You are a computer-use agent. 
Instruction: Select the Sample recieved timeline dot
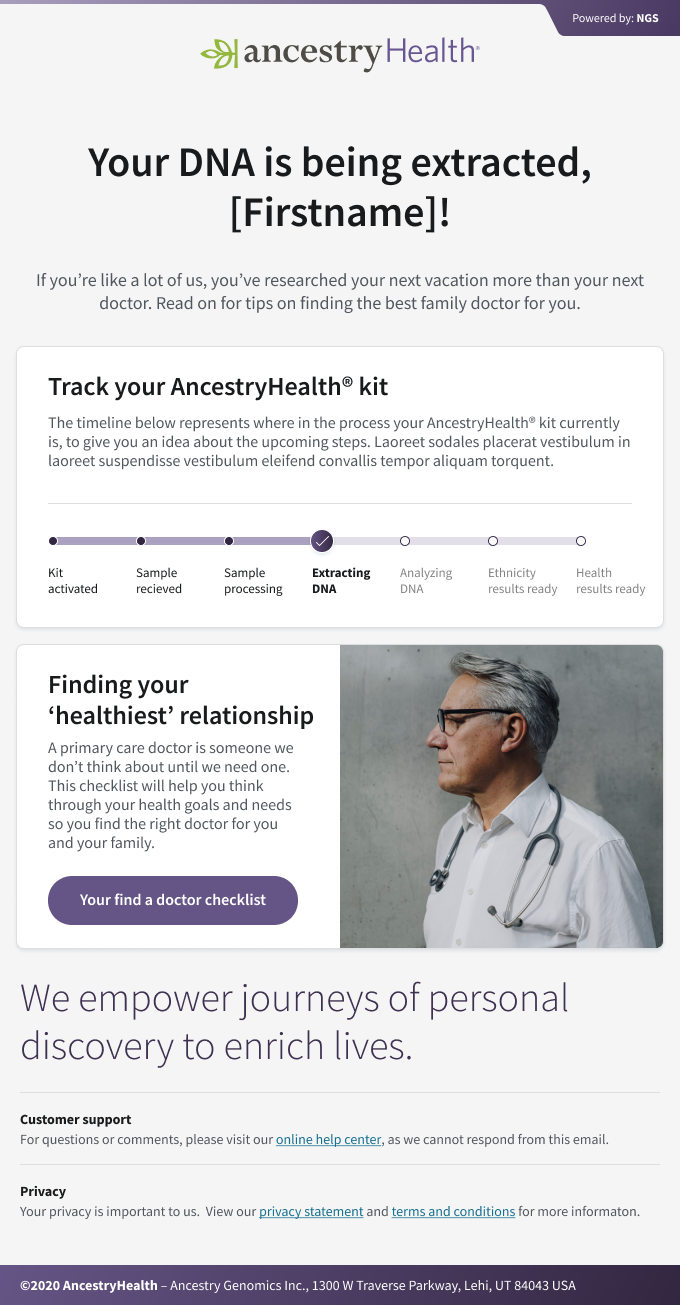(141, 541)
